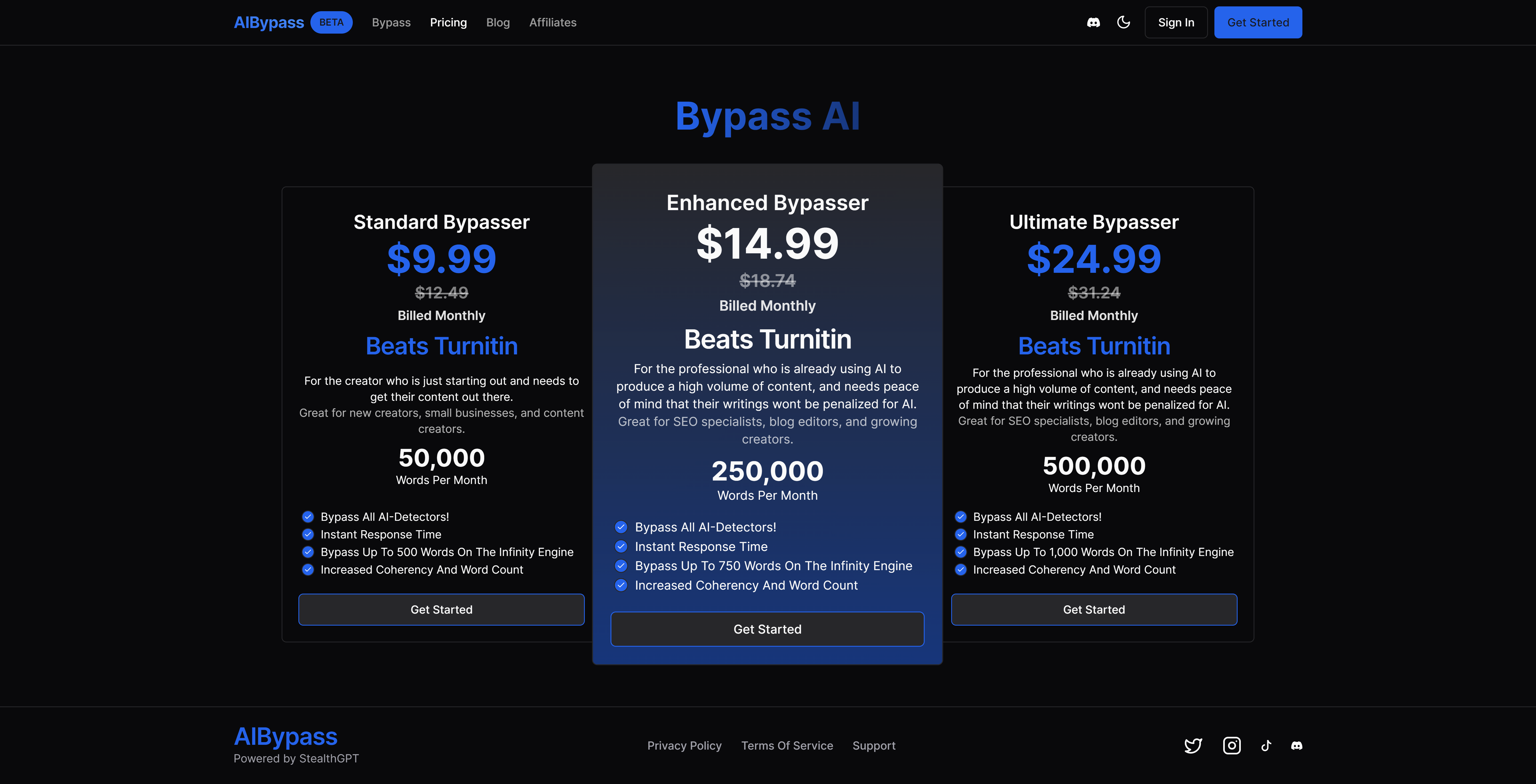The width and height of the screenshot is (1536, 784).
Task: Open the Terms Of Service link
Action: 787,745
